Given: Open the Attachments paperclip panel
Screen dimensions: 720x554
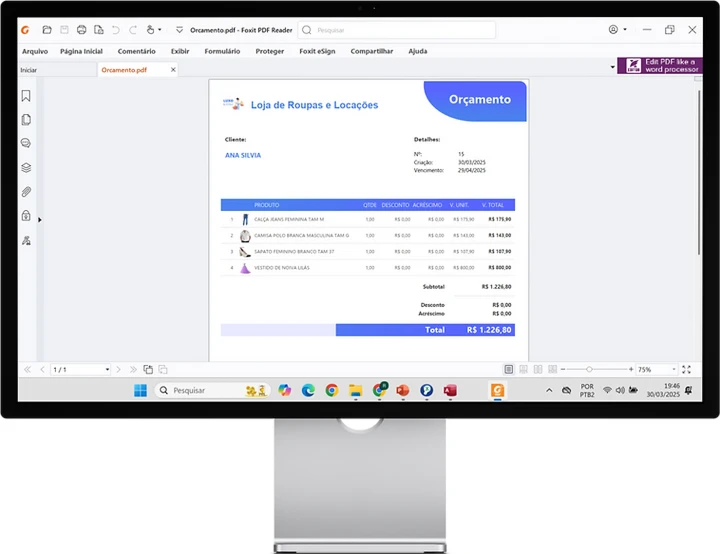Looking at the screenshot, I should [x=26, y=192].
